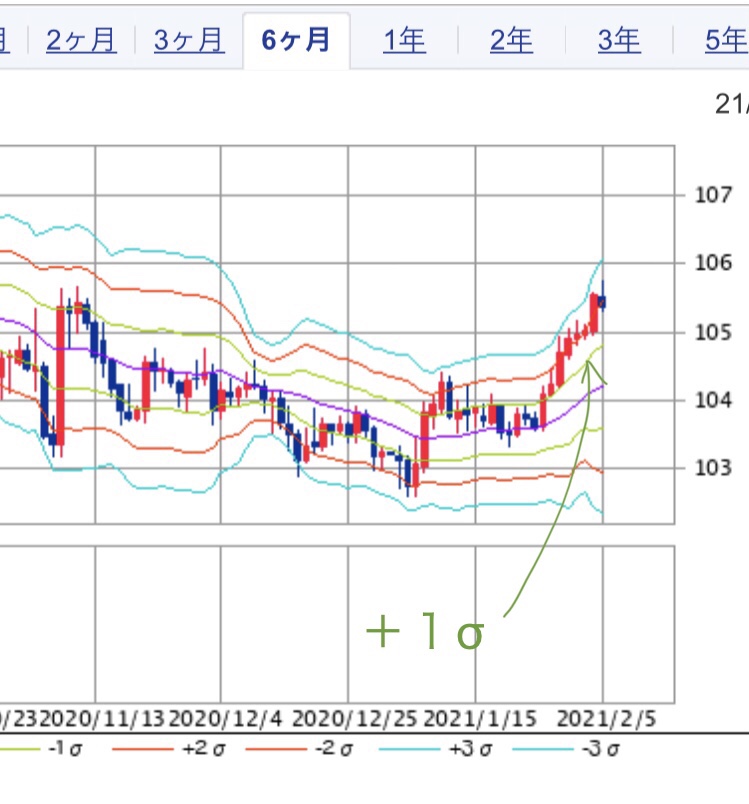749x804 pixels.
Task: Switch to the 3年 period
Action: point(619,40)
